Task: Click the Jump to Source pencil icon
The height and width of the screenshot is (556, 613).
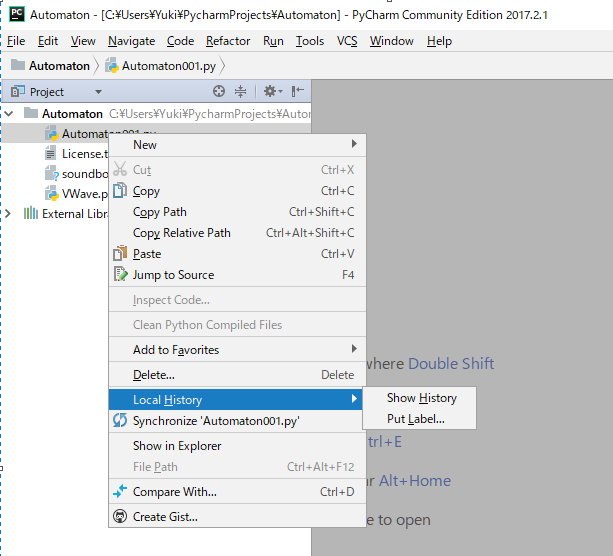Action: [120, 274]
